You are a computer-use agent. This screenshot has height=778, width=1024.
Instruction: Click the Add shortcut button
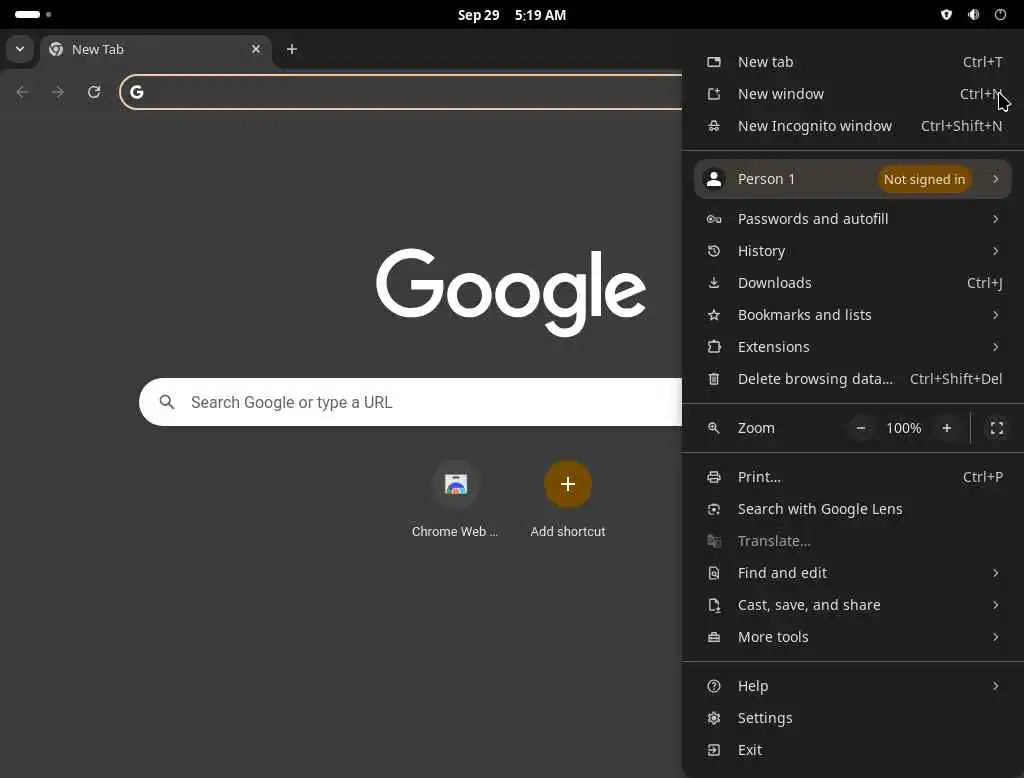coord(568,500)
